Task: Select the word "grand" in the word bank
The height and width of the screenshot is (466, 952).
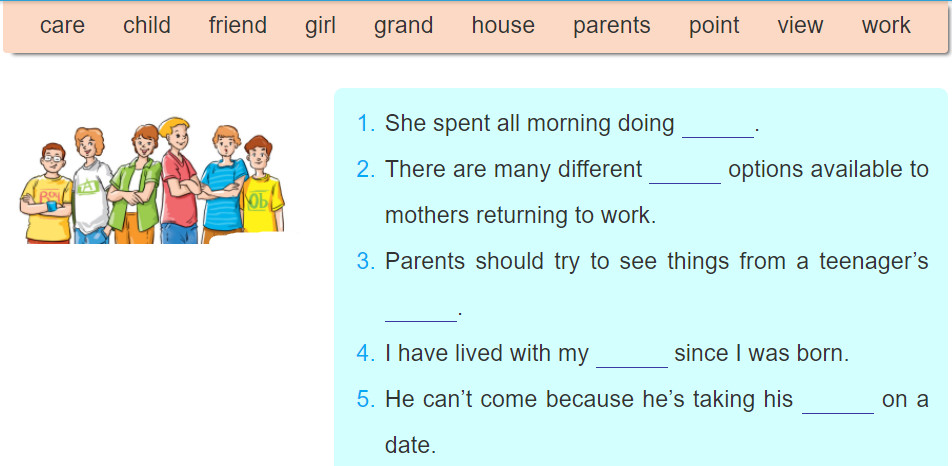Action: (403, 25)
